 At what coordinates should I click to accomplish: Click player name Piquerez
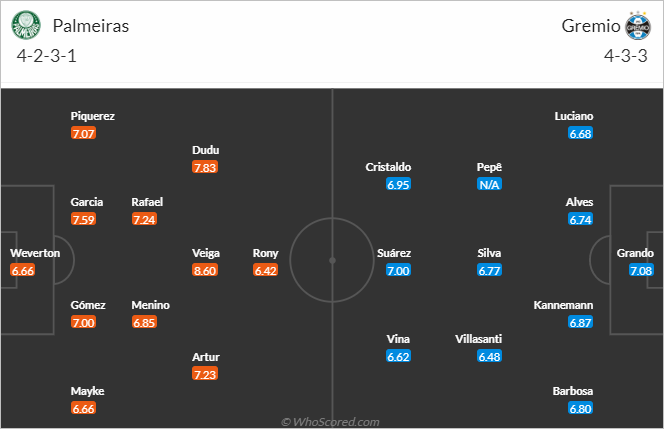[x=93, y=116]
